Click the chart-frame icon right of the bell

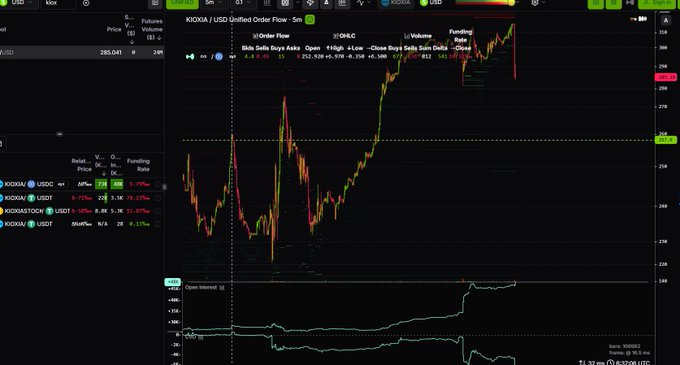(x=343, y=3)
